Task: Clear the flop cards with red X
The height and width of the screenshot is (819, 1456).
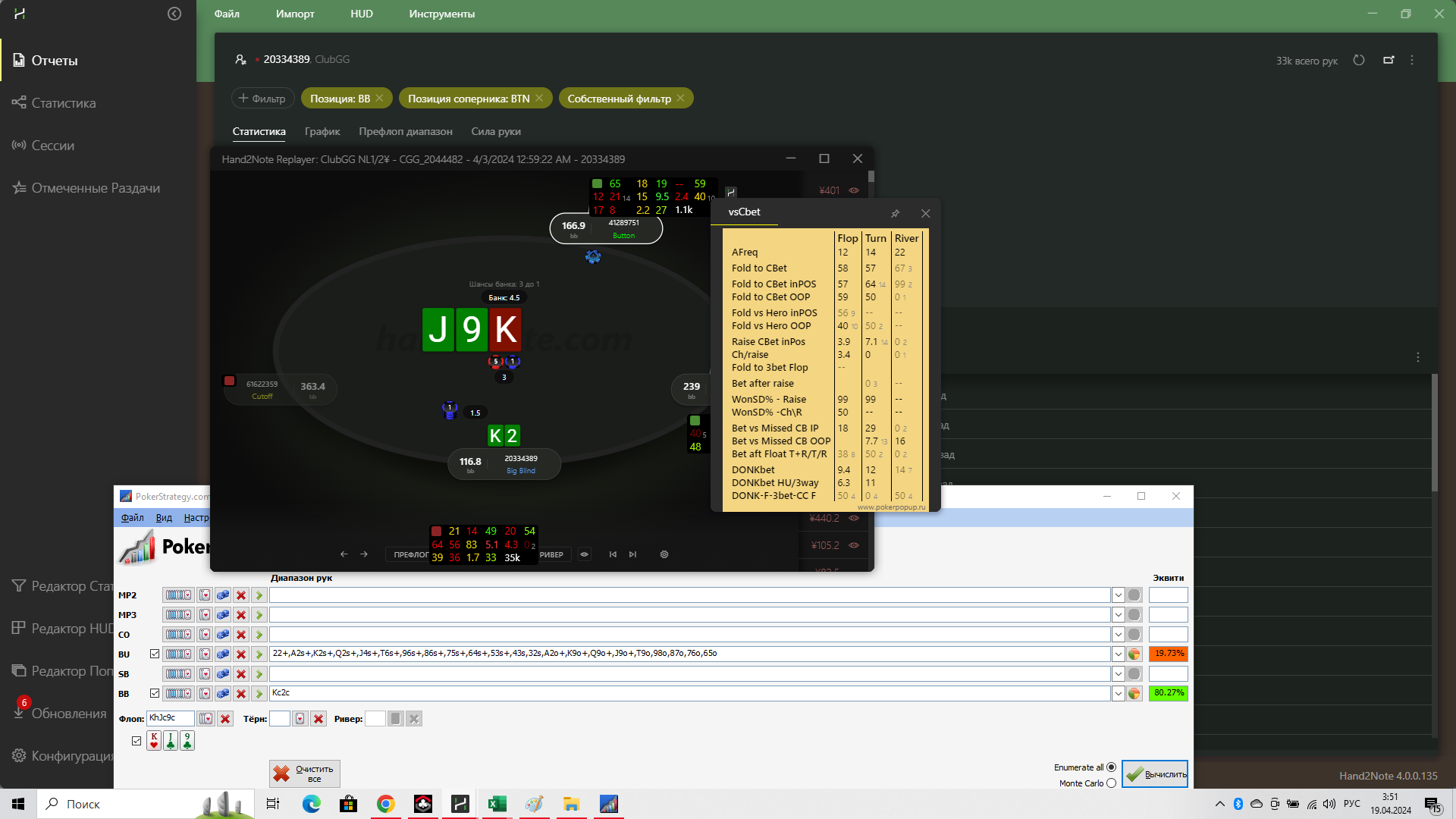Action: coord(225,719)
